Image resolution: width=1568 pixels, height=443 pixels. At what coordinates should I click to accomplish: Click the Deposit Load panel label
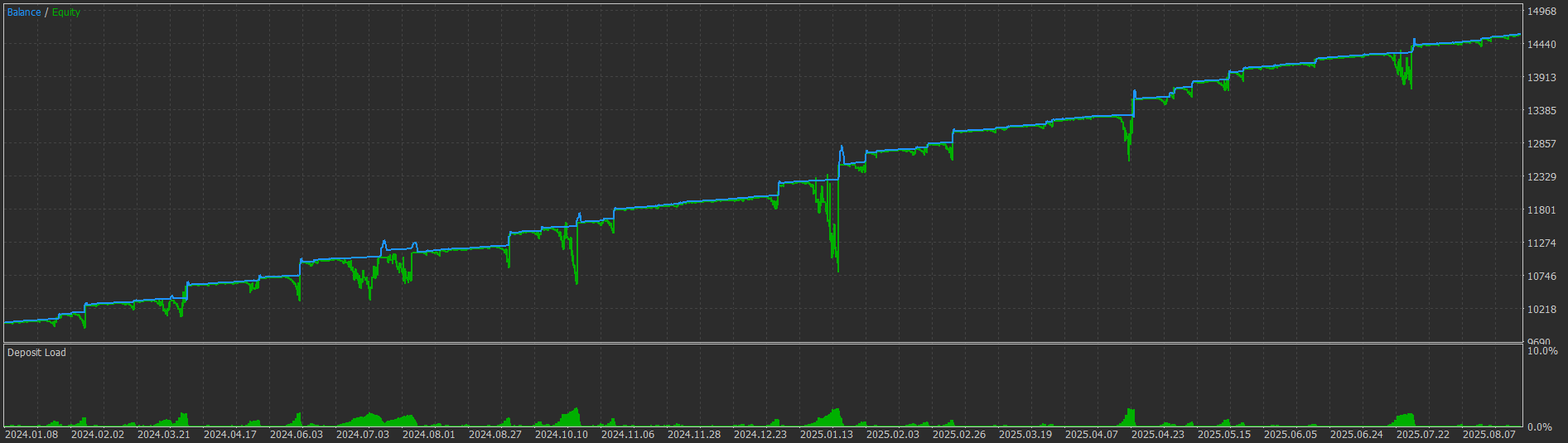coord(36,353)
